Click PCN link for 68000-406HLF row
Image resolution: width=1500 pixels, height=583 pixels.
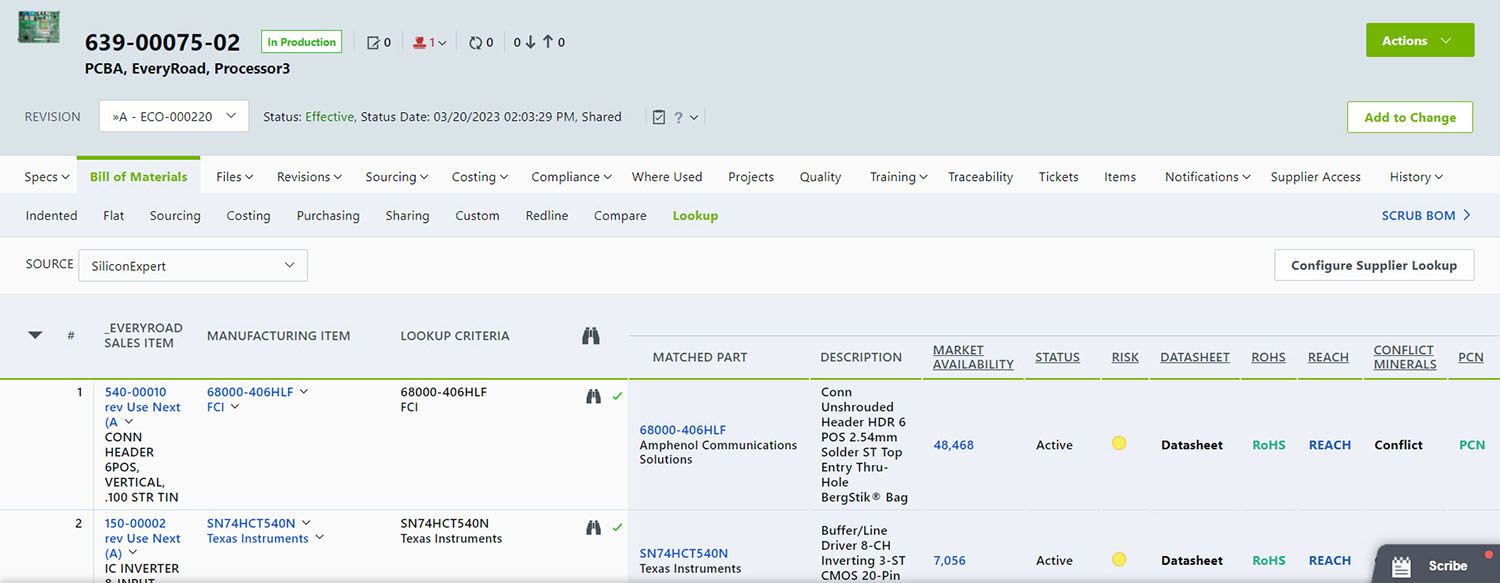pos(1472,445)
